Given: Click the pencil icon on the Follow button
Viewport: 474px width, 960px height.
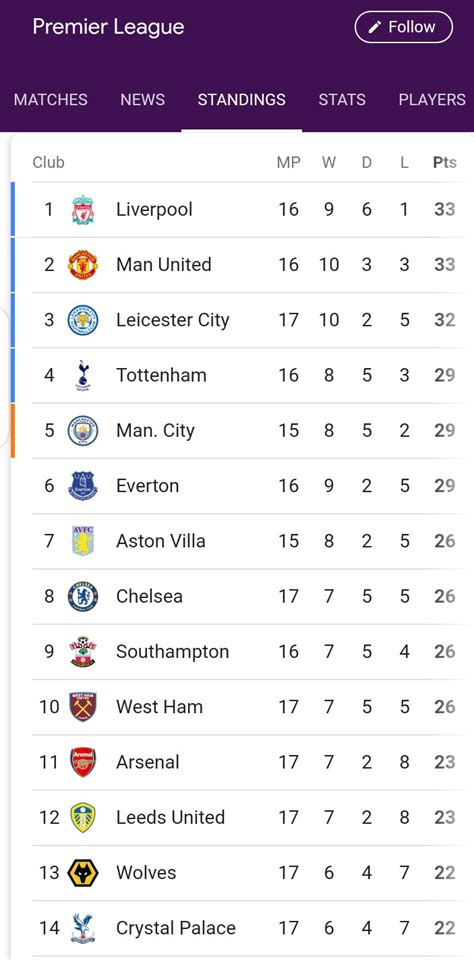Looking at the screenshot, I should [x=375, y=28].
